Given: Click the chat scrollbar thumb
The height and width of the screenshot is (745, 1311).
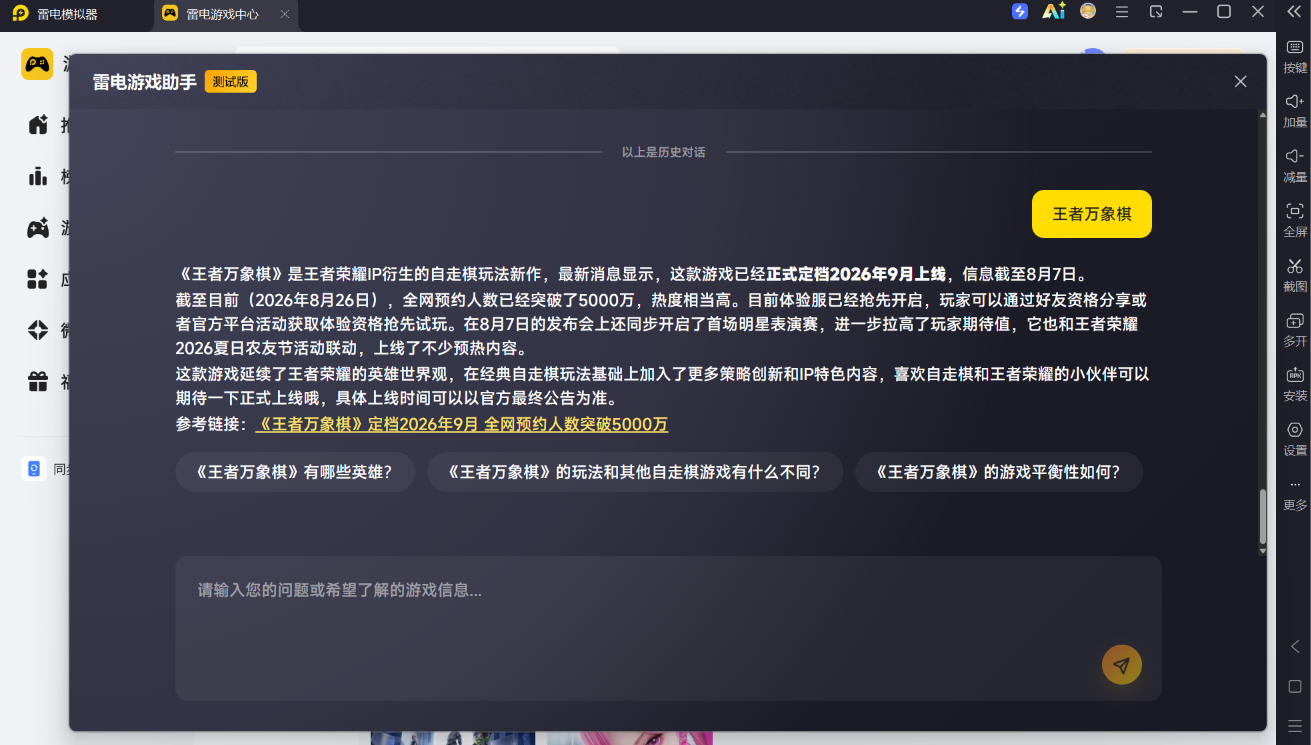Looking at the screenshot, I should point(1262,515).
